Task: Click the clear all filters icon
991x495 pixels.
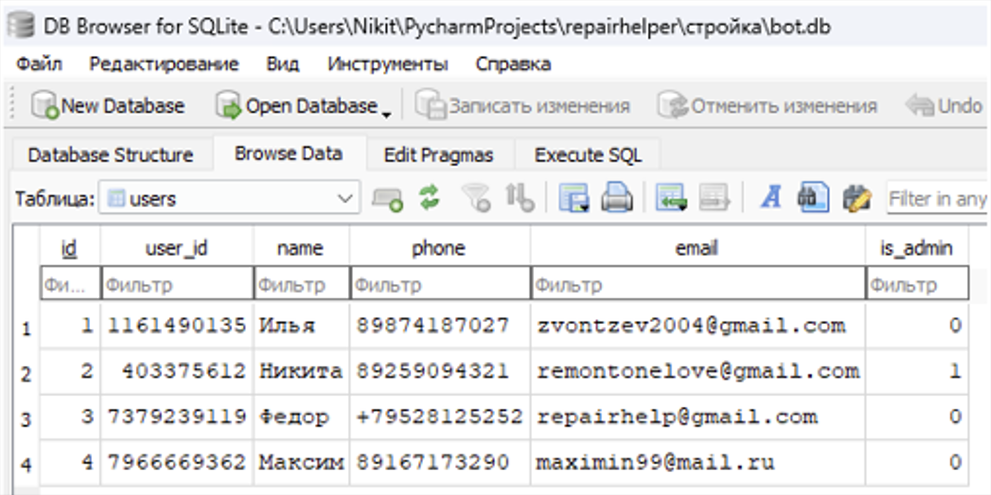Action: click(x=482, y=199)
